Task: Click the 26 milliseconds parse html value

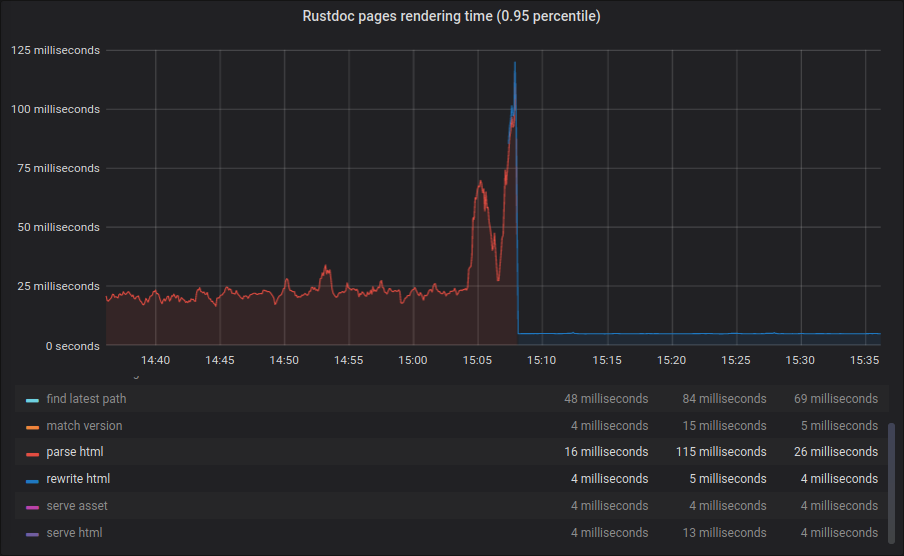Action: (835, 452)
